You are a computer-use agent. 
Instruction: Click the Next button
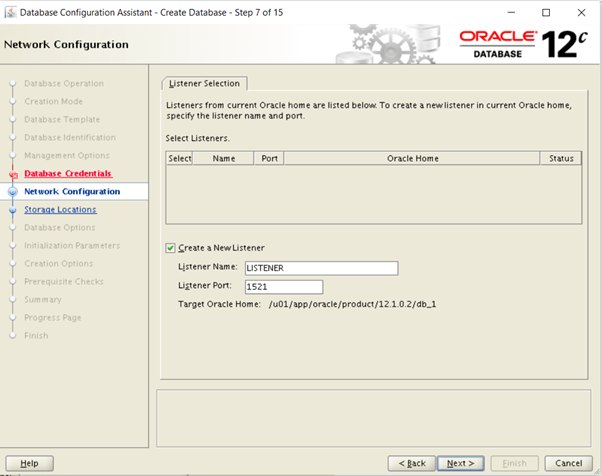[460, 463]
